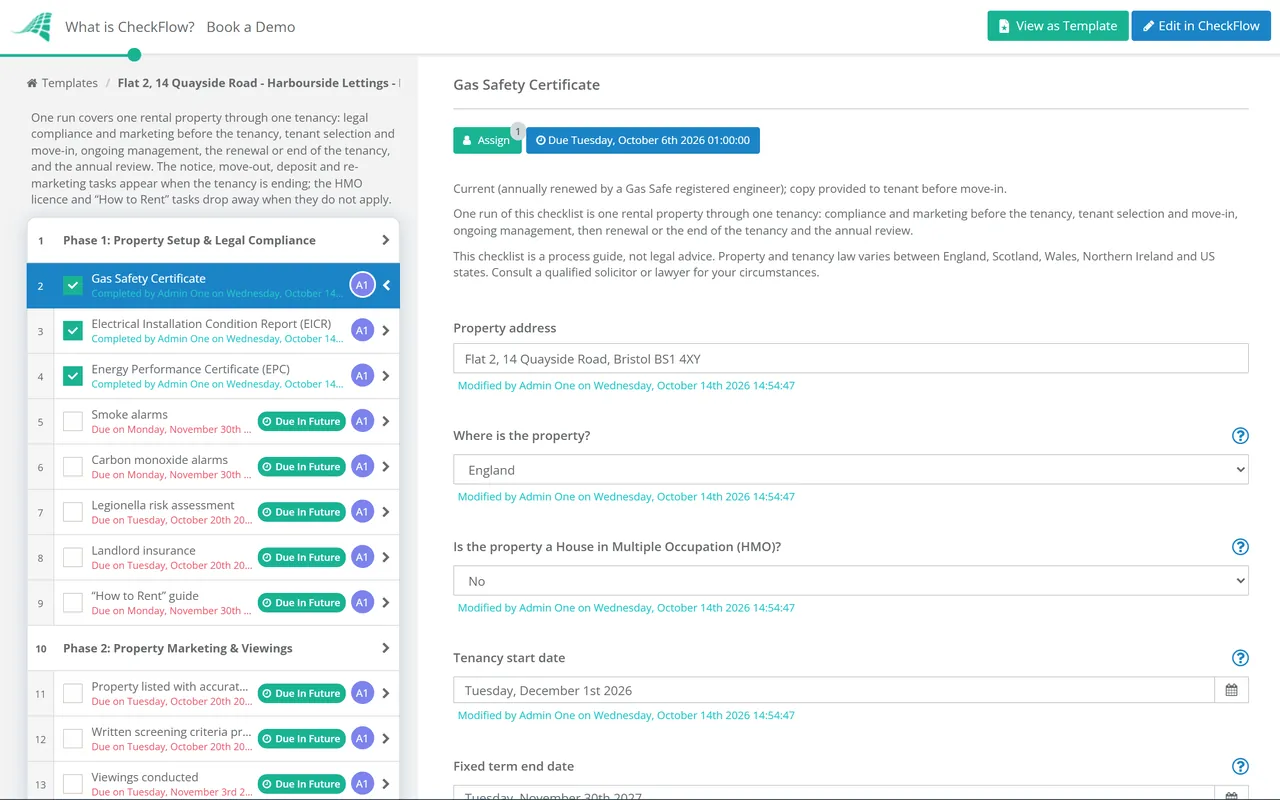This screenshot has width=1280, height=800.
Task: Click the A1 assignee avatar on Gas Safety Certificate
Action: (362, 285)
